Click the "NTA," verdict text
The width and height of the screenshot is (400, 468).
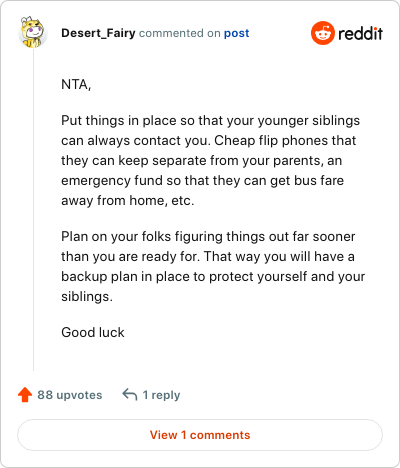click(x=76, y=84)
